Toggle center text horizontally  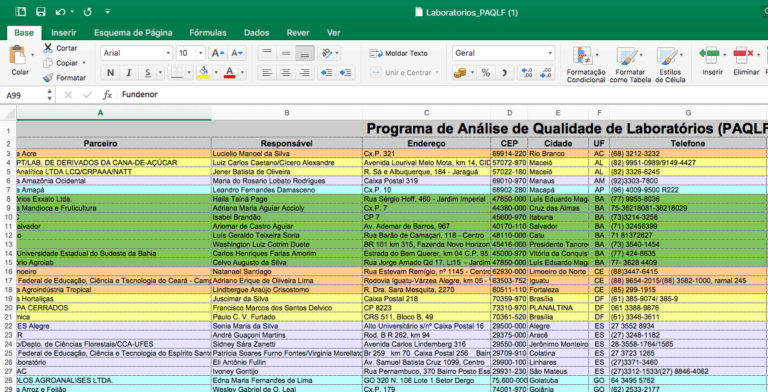286,73
